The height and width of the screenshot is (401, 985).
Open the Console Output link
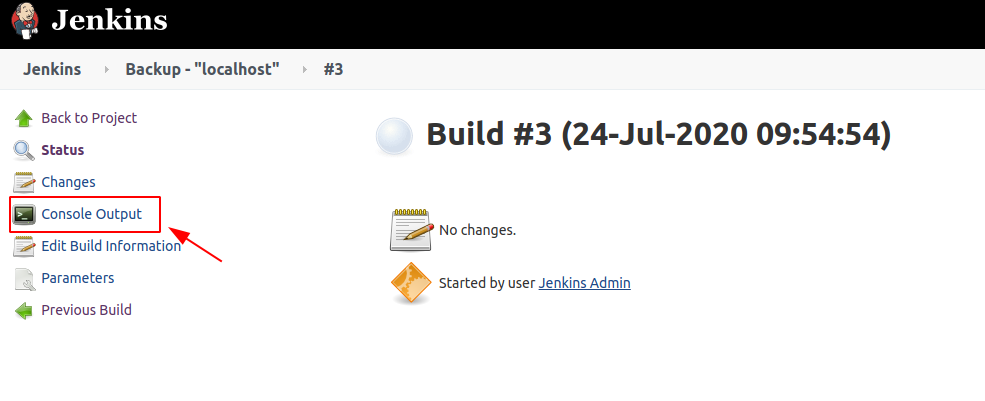click(x=91, y=214)
